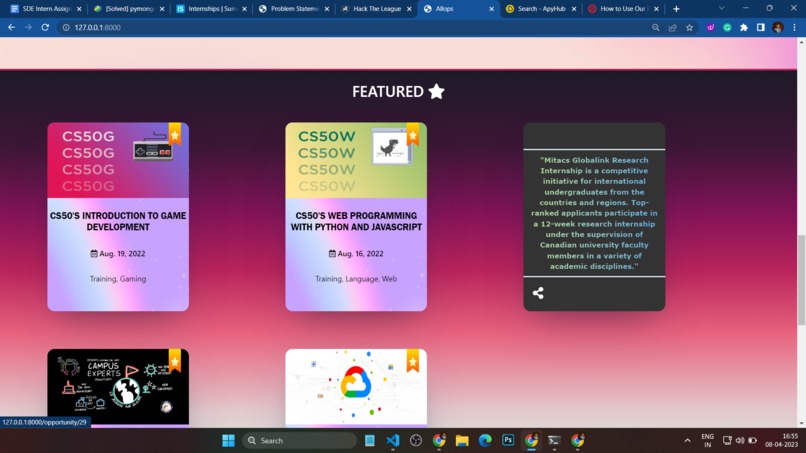Click the Training, Language, Web tags

coord(356,279)
